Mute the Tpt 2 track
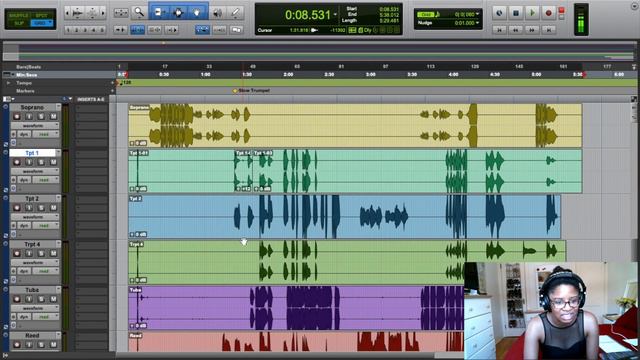 [53, 208]
